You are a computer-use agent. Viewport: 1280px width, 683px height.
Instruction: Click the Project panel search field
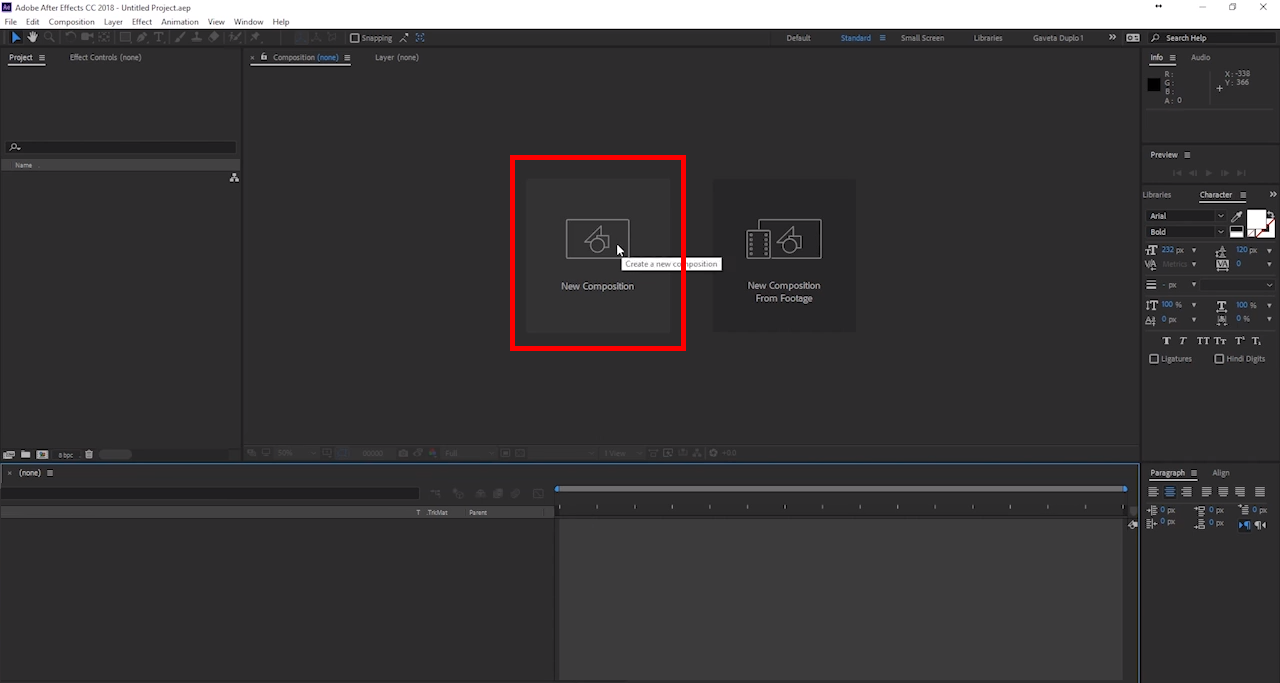121,147
